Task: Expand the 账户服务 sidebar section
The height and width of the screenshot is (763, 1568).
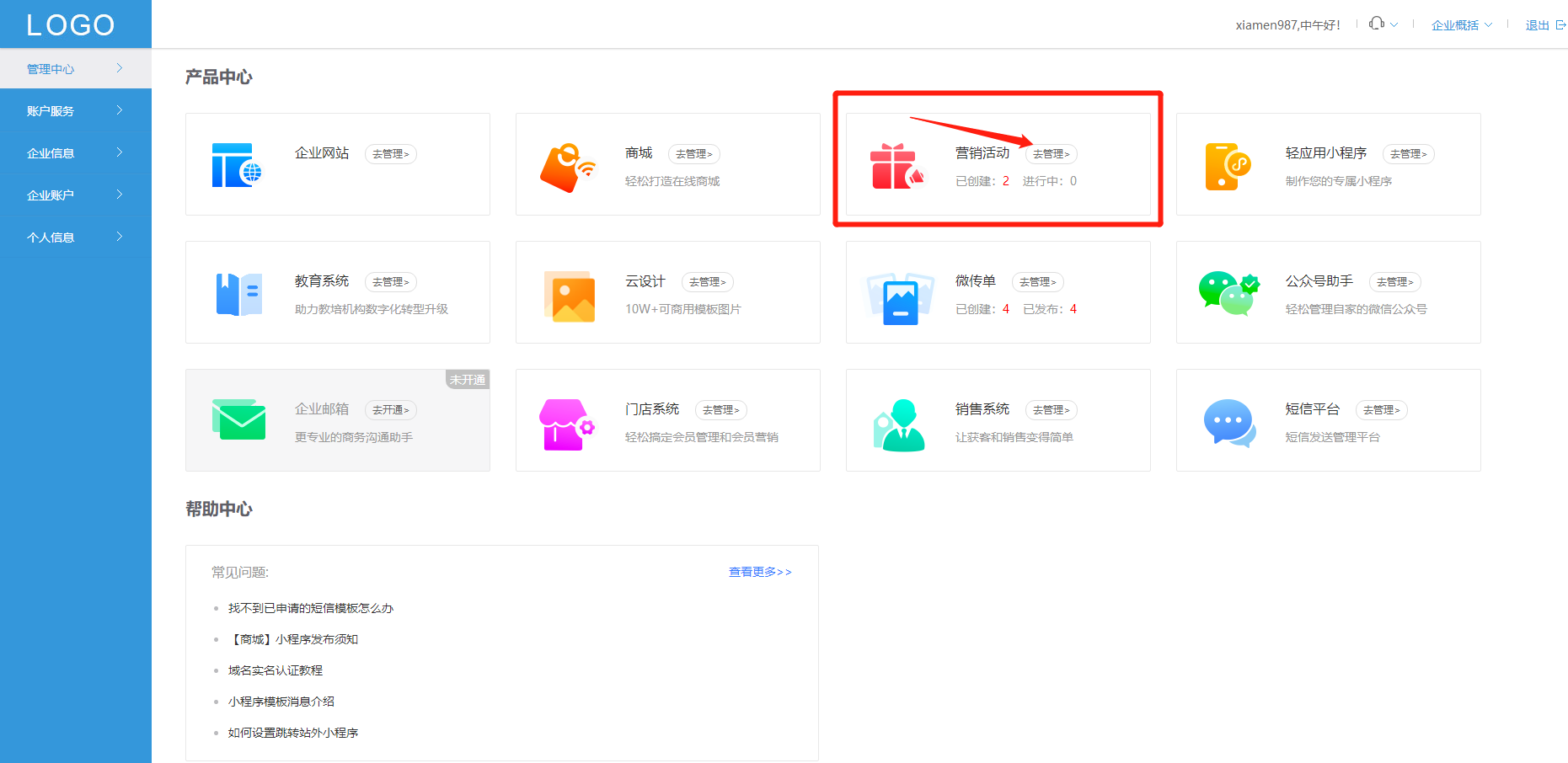Action: [x=51, y=110]
